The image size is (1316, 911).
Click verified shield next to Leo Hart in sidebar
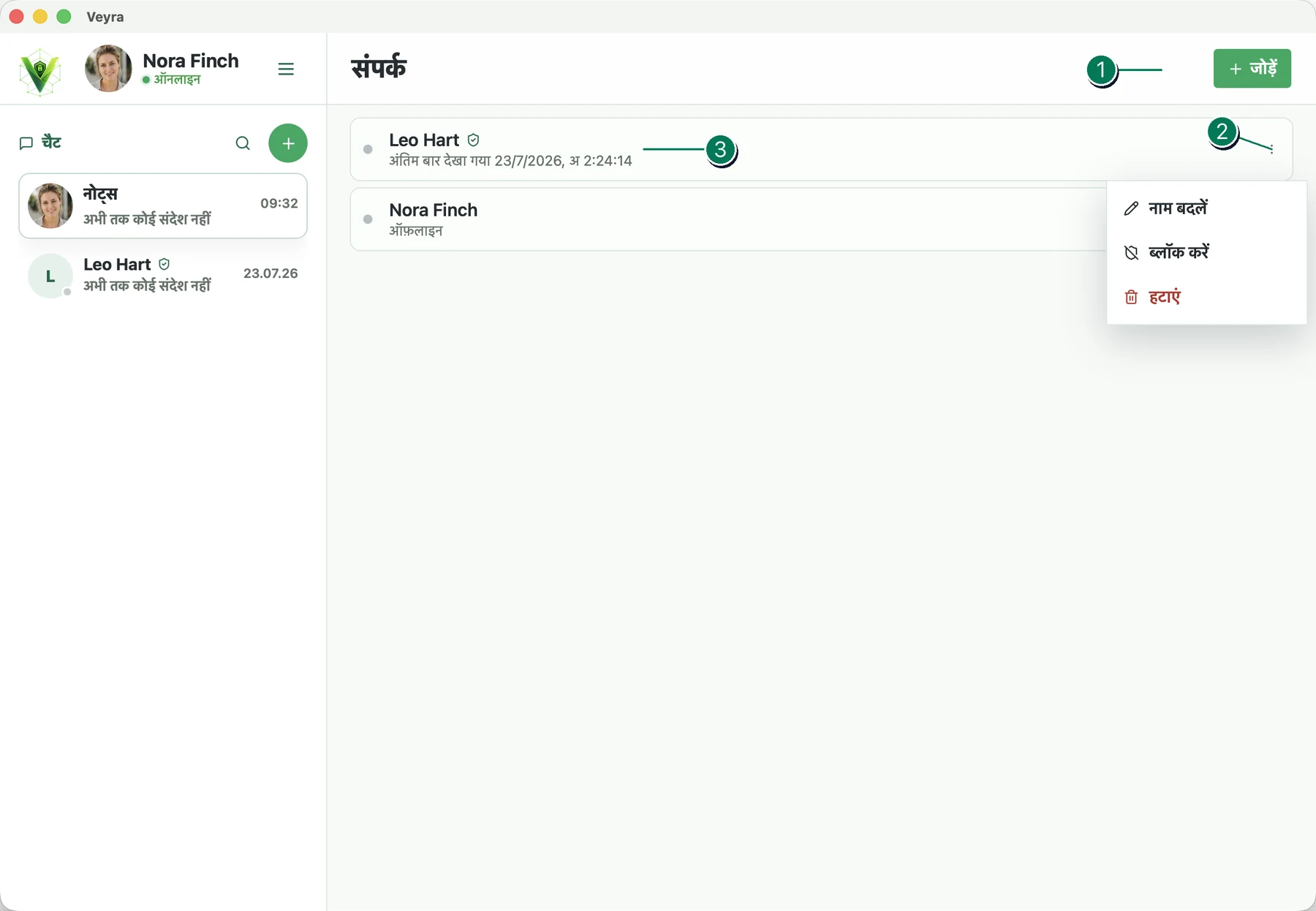[164, 264]
